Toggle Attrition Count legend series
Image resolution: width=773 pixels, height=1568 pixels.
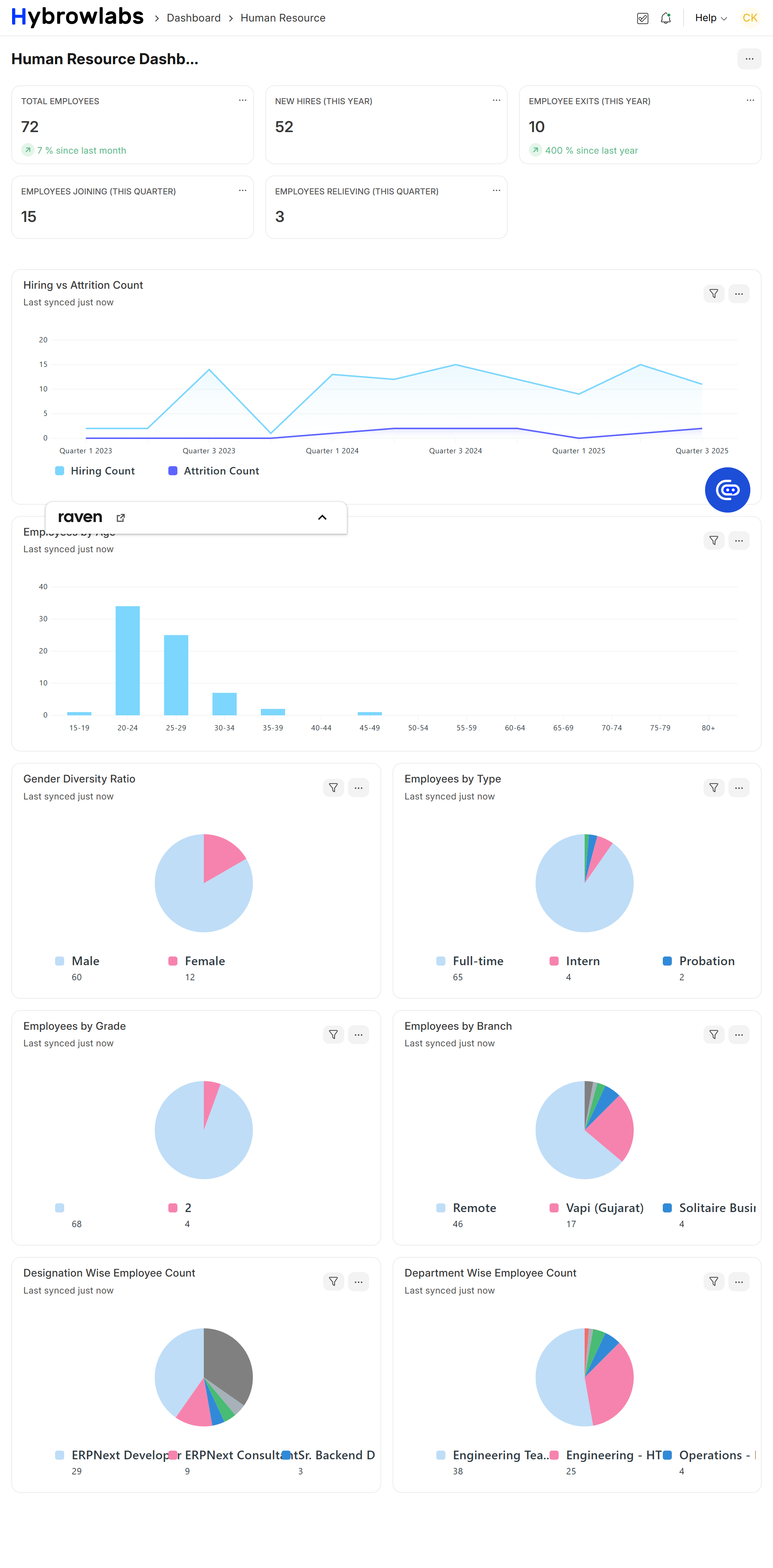(x=214, y=471)
